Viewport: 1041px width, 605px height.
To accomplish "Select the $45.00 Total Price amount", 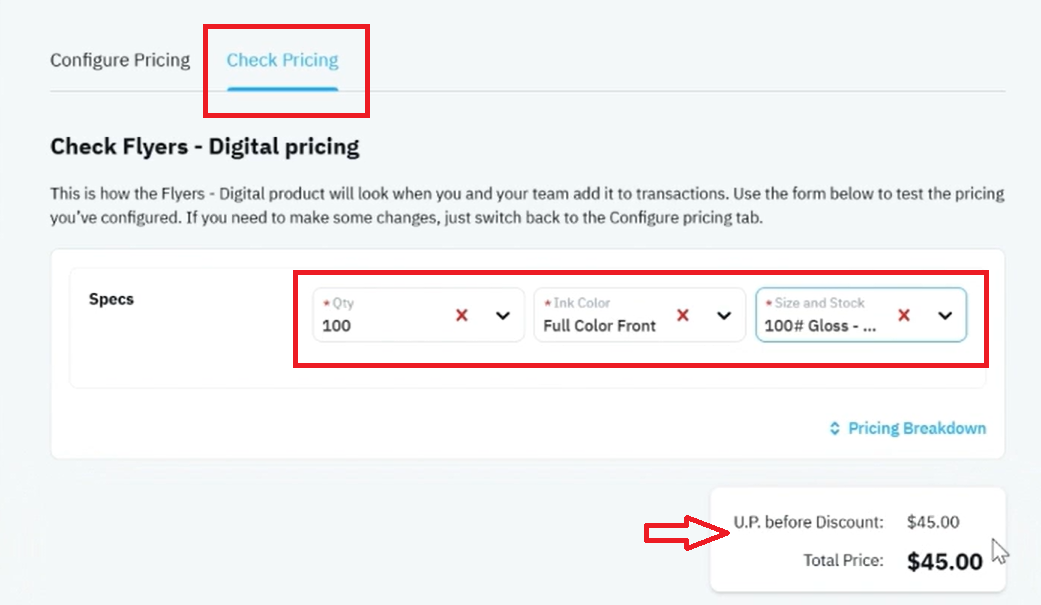I will [x=945, y=562].
